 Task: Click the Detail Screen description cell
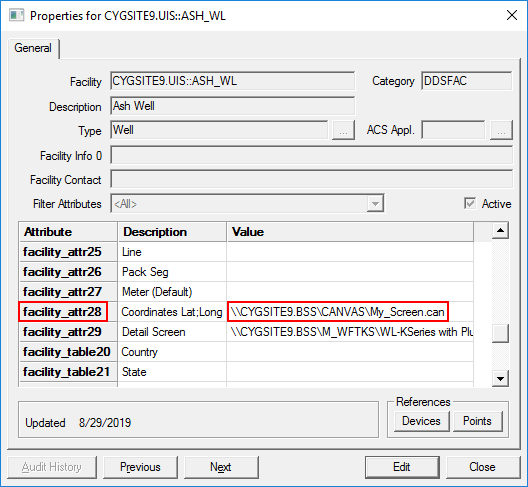(172, 332)
